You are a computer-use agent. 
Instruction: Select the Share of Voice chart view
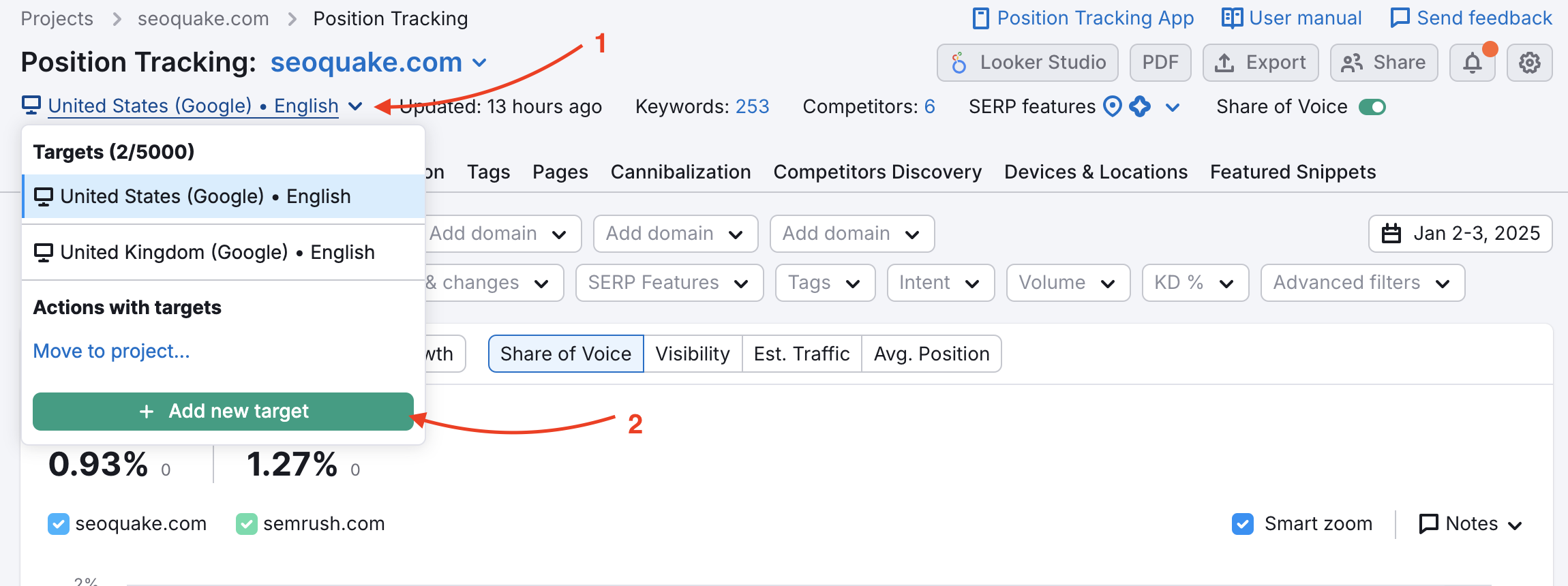(x=566, y=354)
